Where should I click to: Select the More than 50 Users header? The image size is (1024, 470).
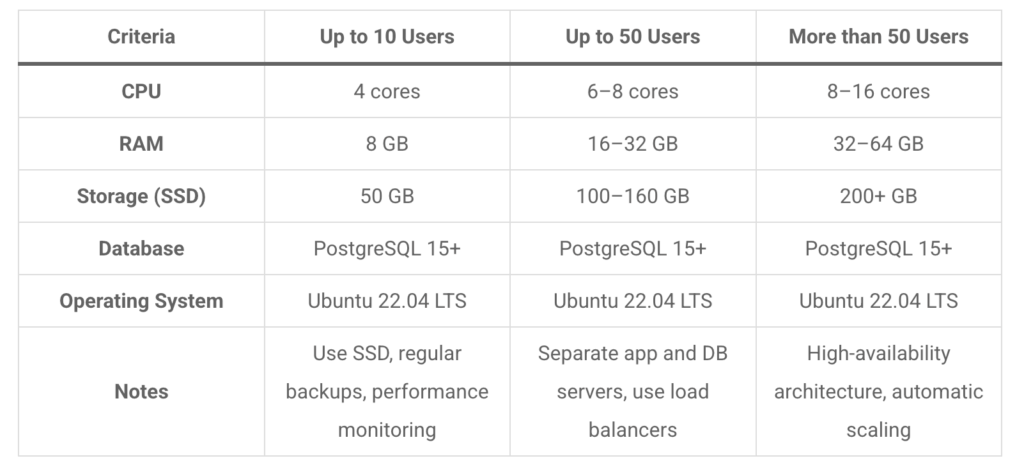click(878, 37)
